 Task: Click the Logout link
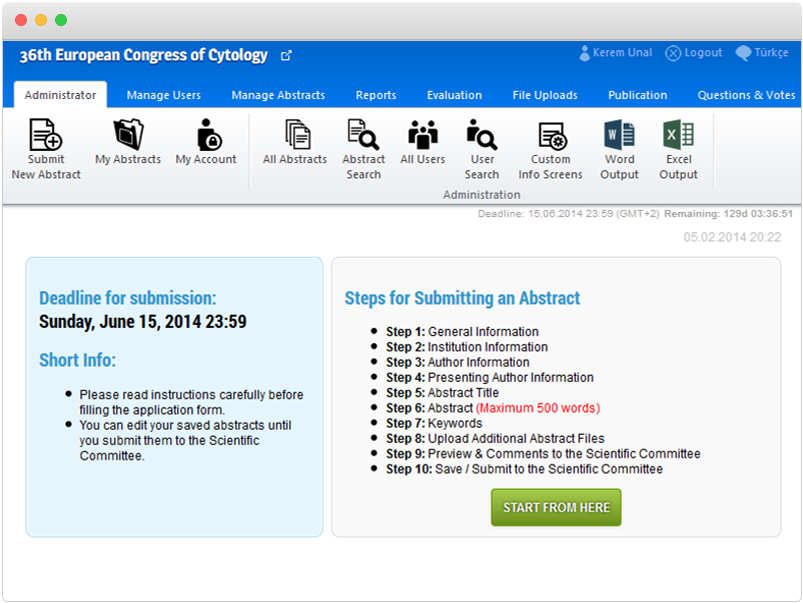click(x=693, y=53)
